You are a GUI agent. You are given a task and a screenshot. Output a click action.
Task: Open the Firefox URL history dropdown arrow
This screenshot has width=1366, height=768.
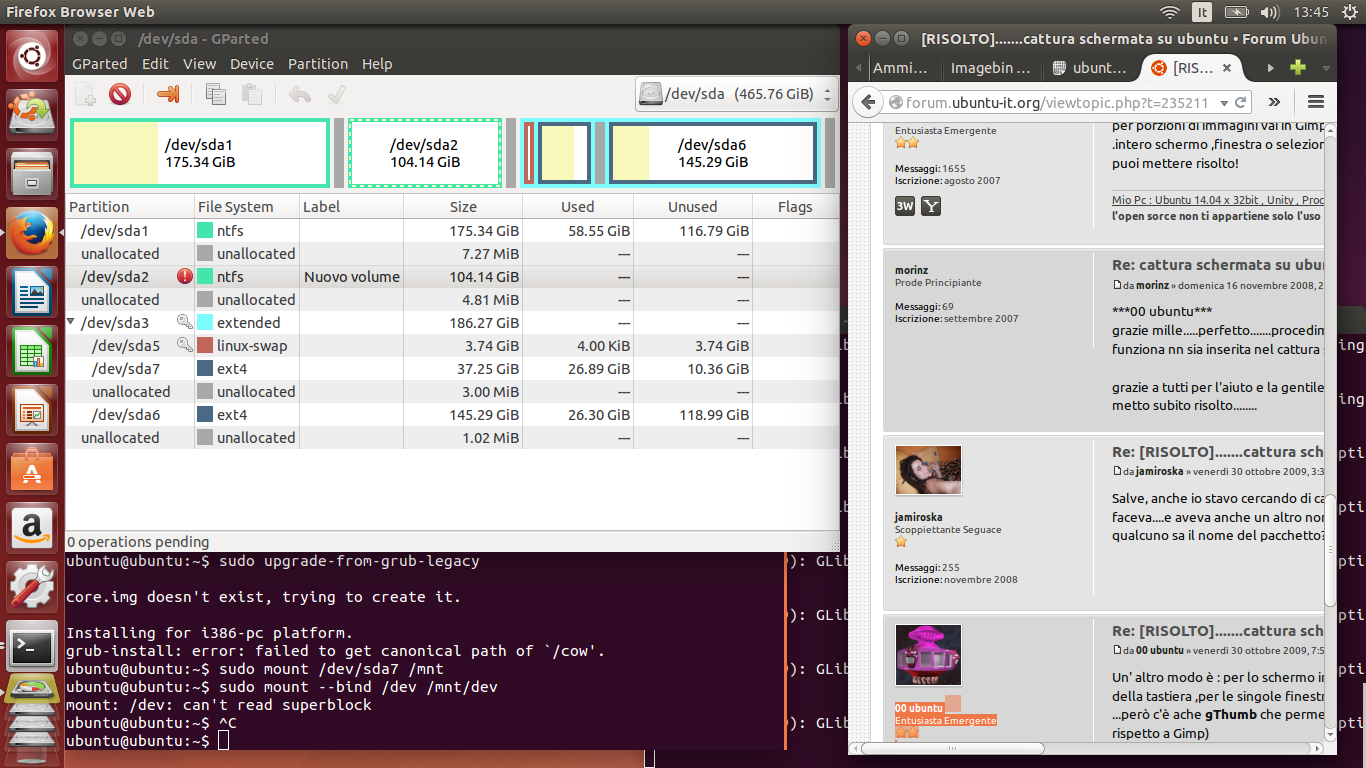(1222, 102)
